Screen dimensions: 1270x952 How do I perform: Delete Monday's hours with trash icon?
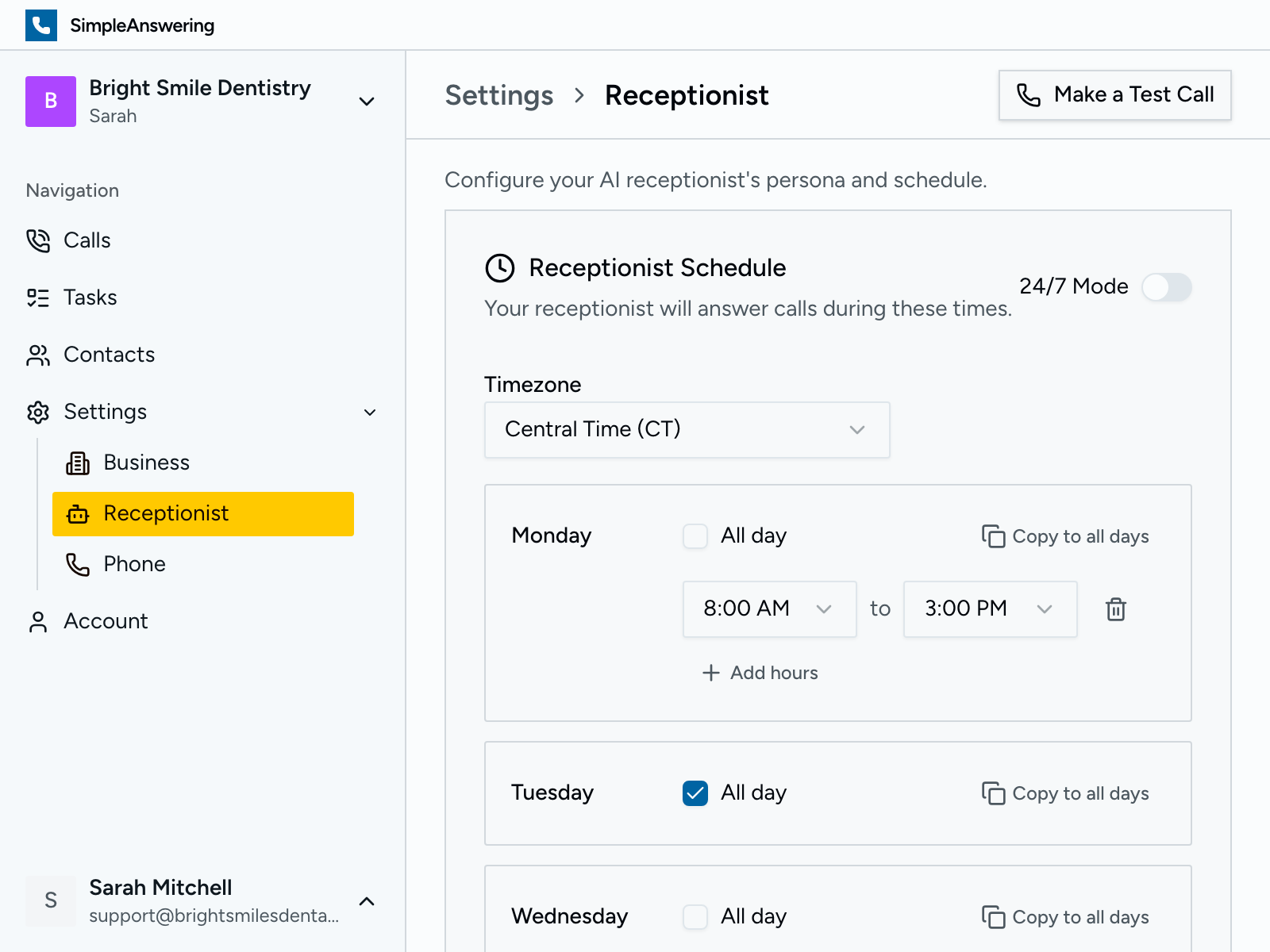coord(1116,609)
